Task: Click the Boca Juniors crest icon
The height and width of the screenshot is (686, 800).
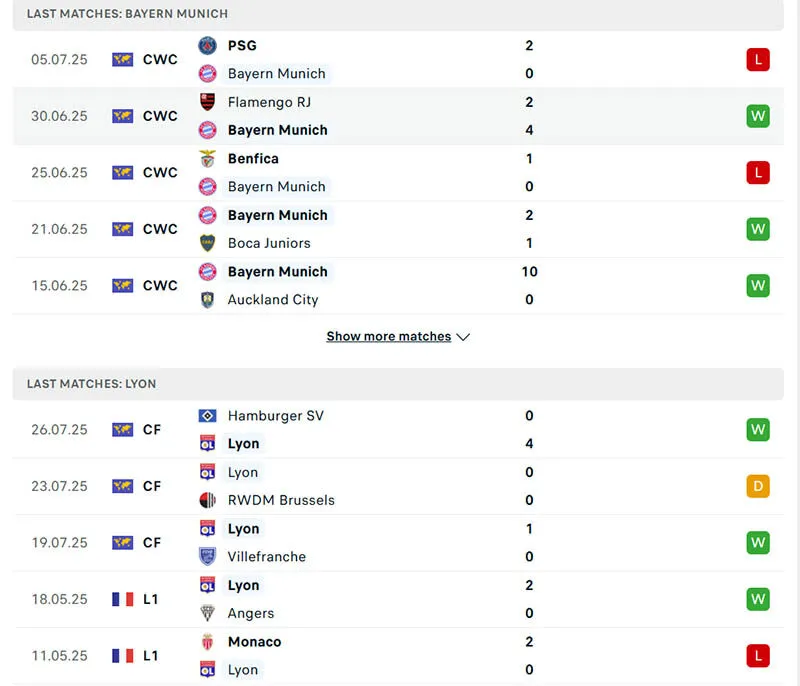Action: point(207,243)
